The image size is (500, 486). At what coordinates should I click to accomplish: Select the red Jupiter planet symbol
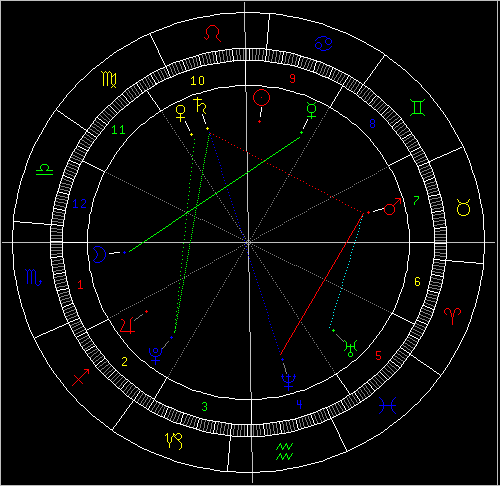pos(128,325)
